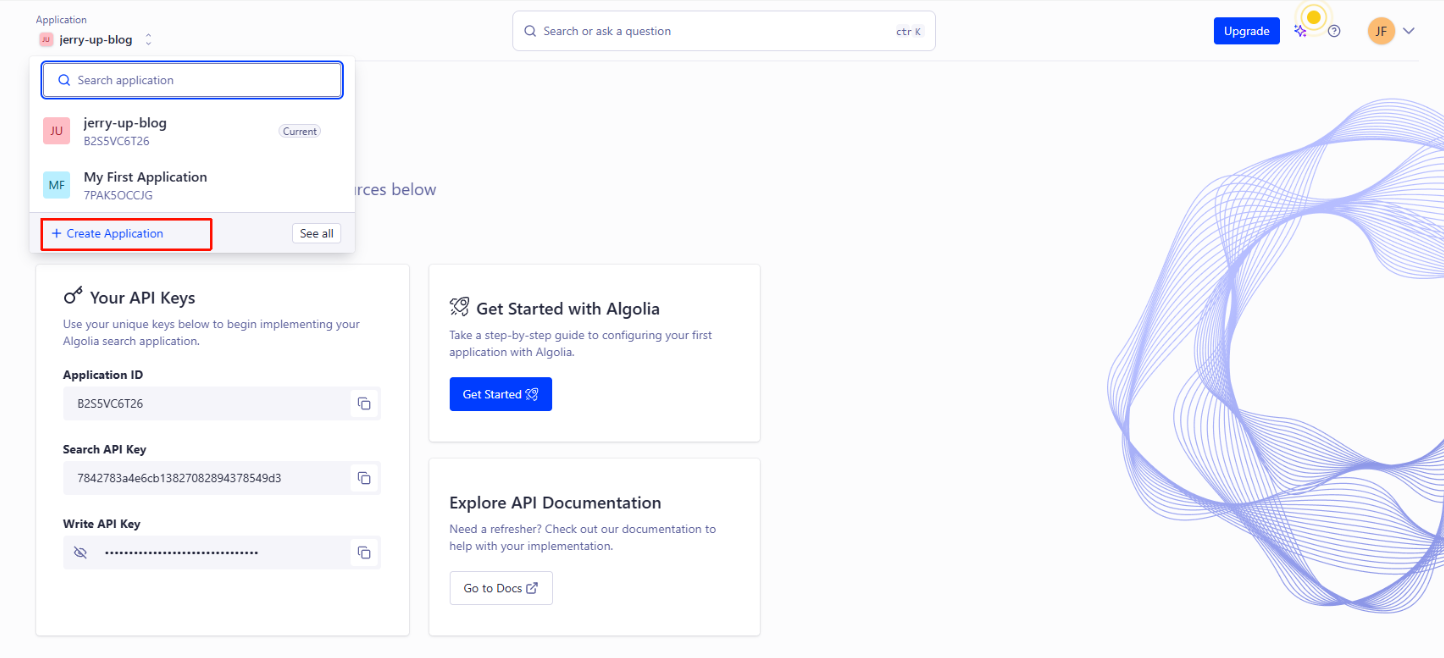Click the See all button

tap(317, 233)
